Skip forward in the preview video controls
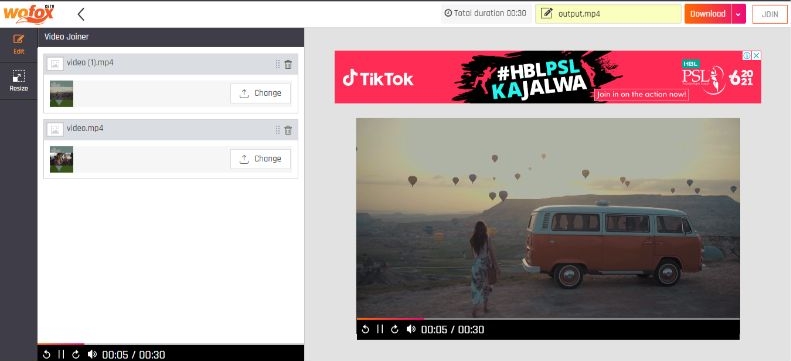Viewport: 791px width, 361px height. [x=395, y=329]
